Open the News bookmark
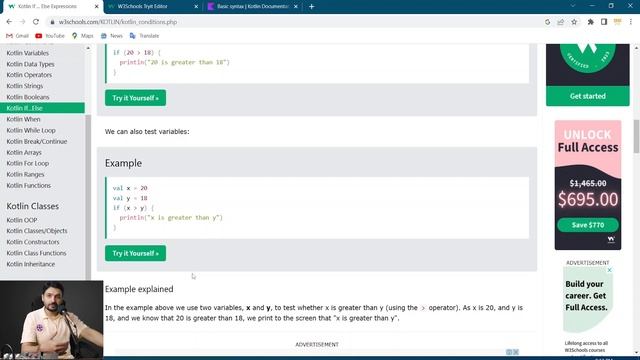 111,36
